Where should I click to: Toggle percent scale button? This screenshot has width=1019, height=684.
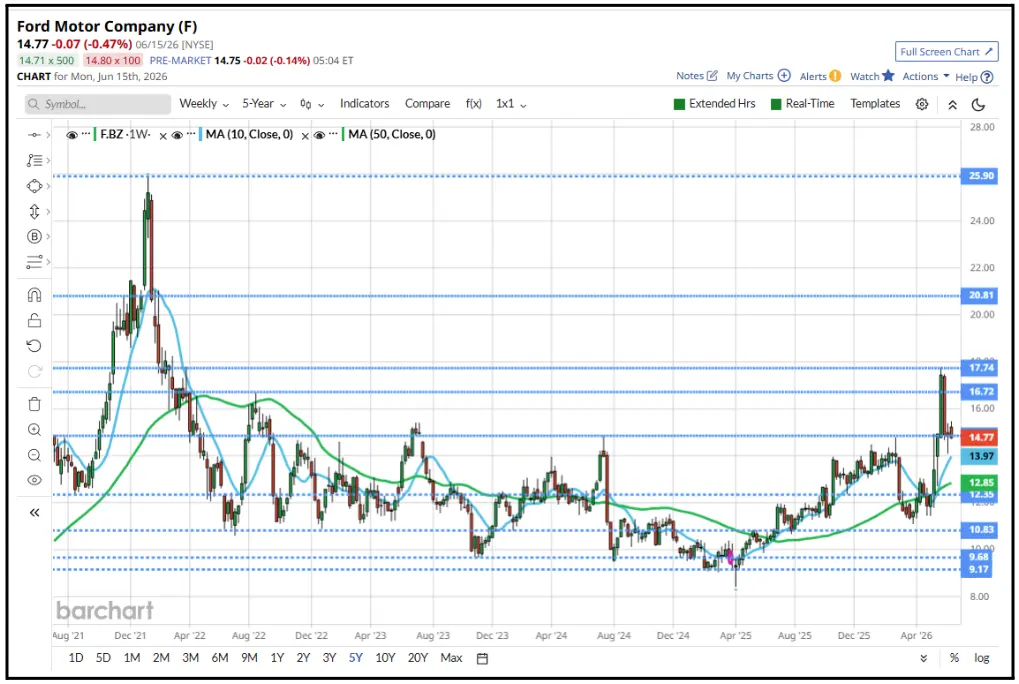954,658
